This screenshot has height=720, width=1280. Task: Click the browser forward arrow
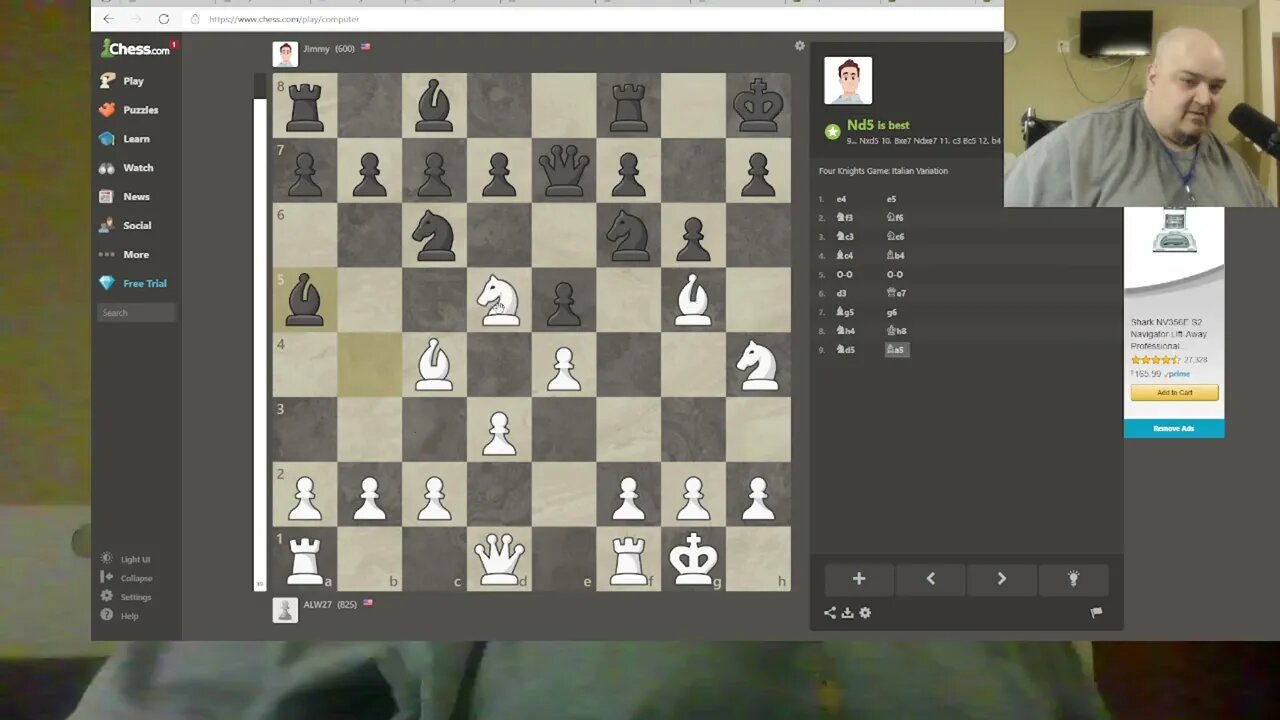[136, 19]
